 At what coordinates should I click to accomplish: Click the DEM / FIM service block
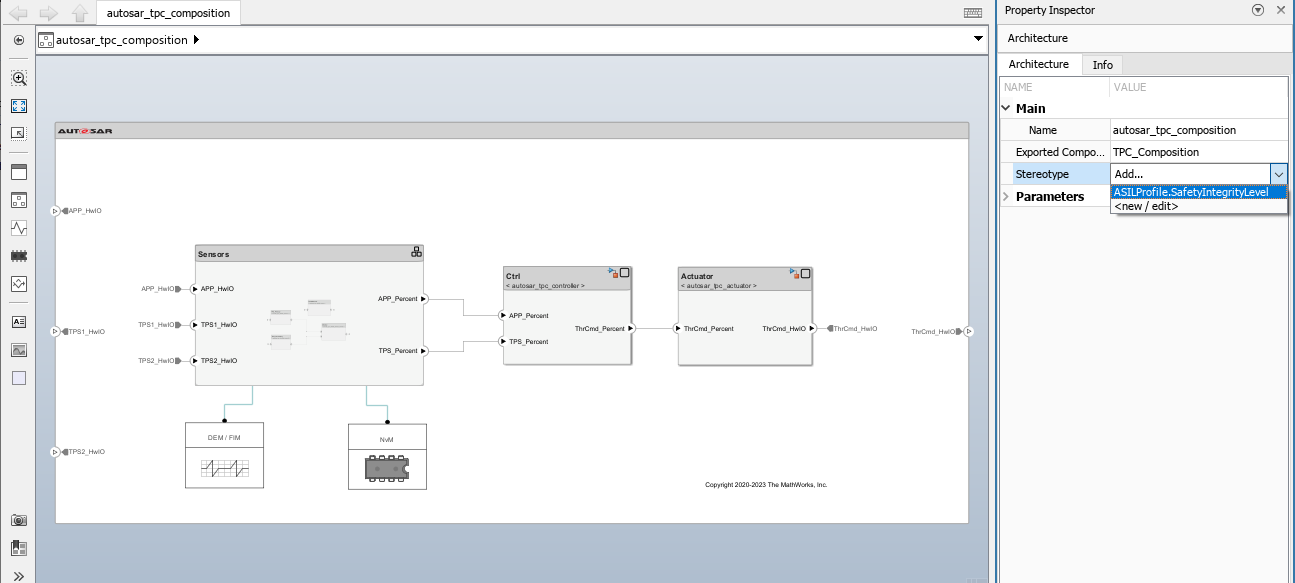(x=225, y=455)
